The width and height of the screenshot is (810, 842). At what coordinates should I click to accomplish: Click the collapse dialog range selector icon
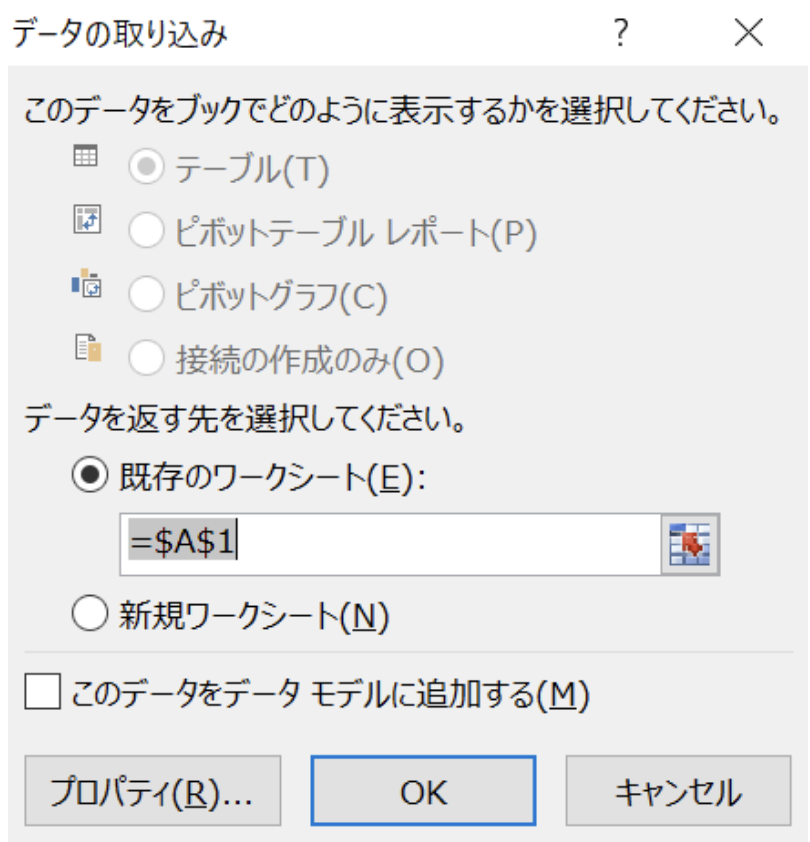point(690,546)
